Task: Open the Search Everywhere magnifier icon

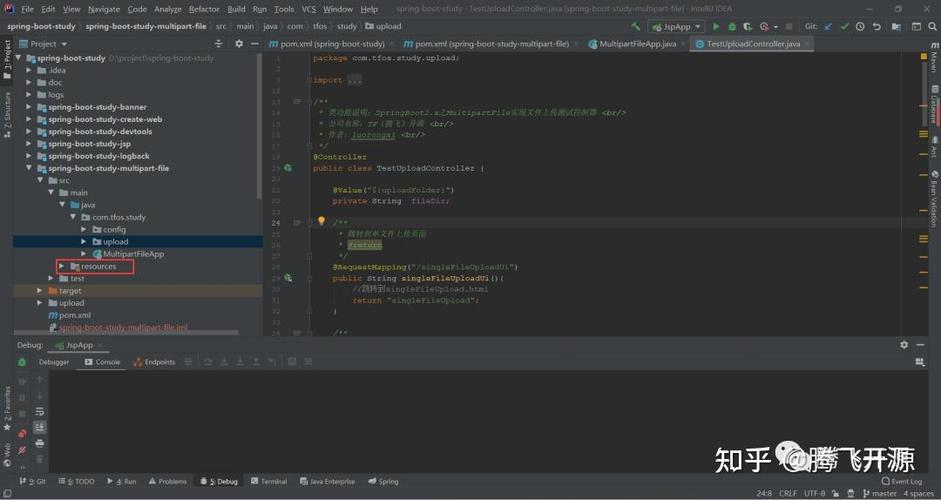Action: tap(933, 26)
